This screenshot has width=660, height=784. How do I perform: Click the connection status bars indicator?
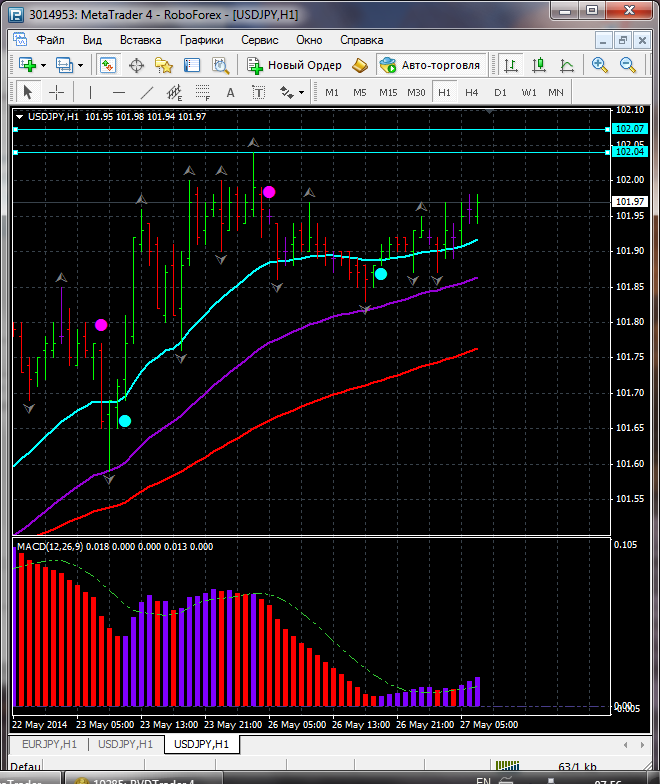[x=508, y=766]
